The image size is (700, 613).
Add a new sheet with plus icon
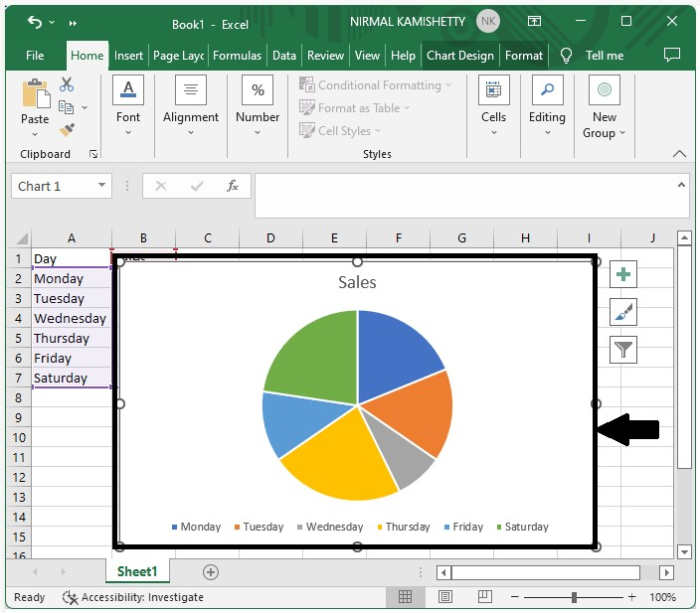pos(211,572)
